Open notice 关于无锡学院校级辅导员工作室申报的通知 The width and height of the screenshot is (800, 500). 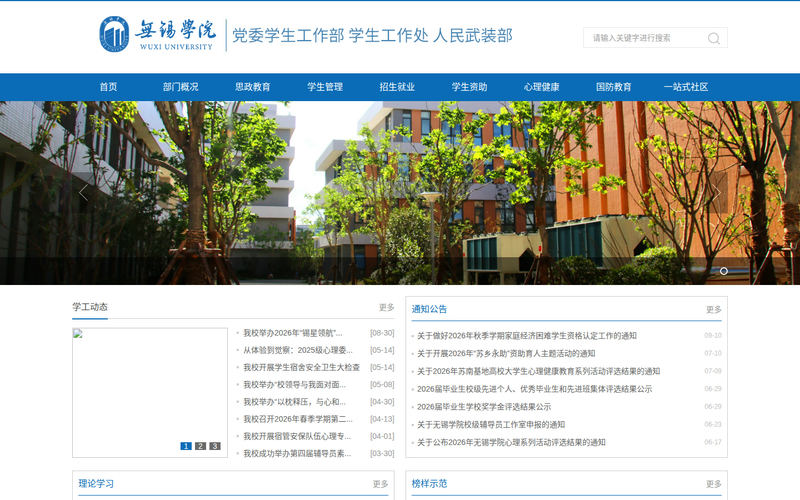[x=491, y=424]
